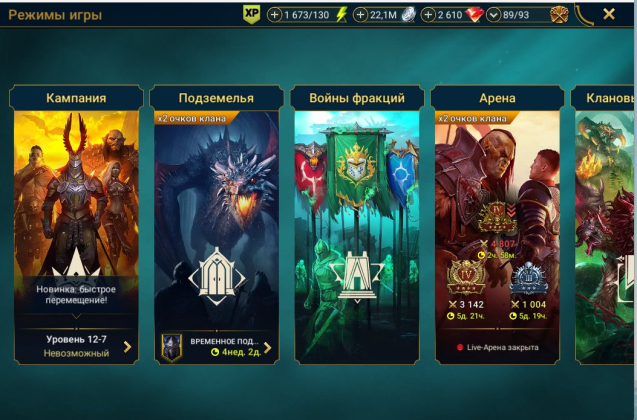Viewport: 637px width, 420px height.
Task: Click the silver III tag arena badge
Action: tap(529, 278)
